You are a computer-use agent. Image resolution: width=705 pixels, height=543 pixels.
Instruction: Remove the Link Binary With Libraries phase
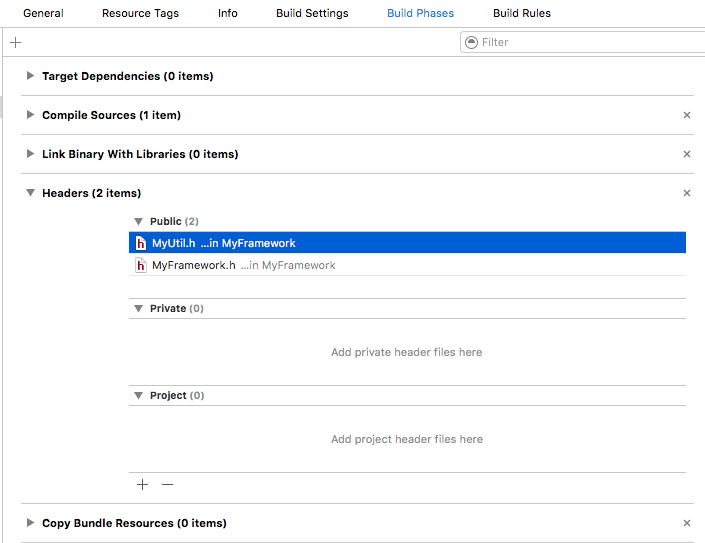687,154
